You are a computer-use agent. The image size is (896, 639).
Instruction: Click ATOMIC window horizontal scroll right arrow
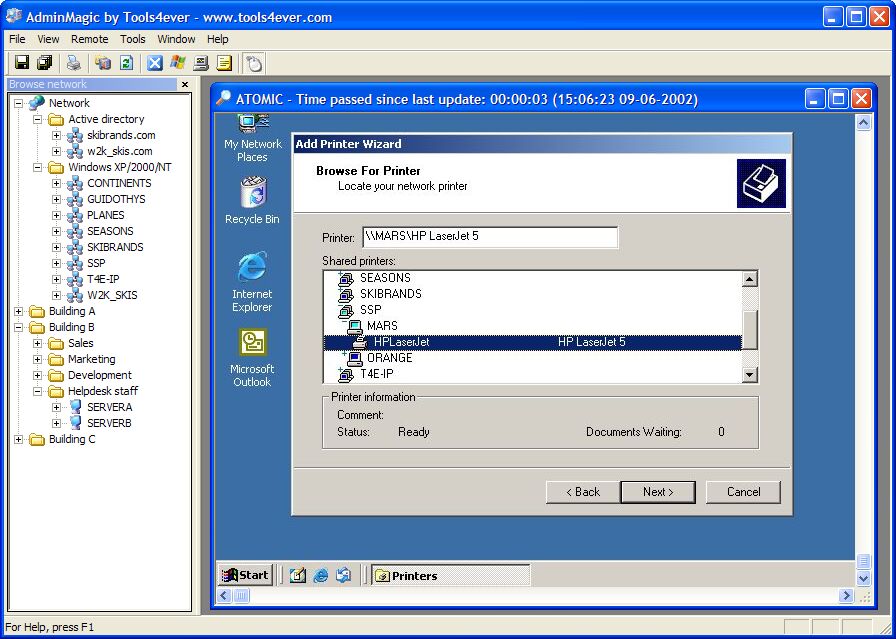click(846, 596)
